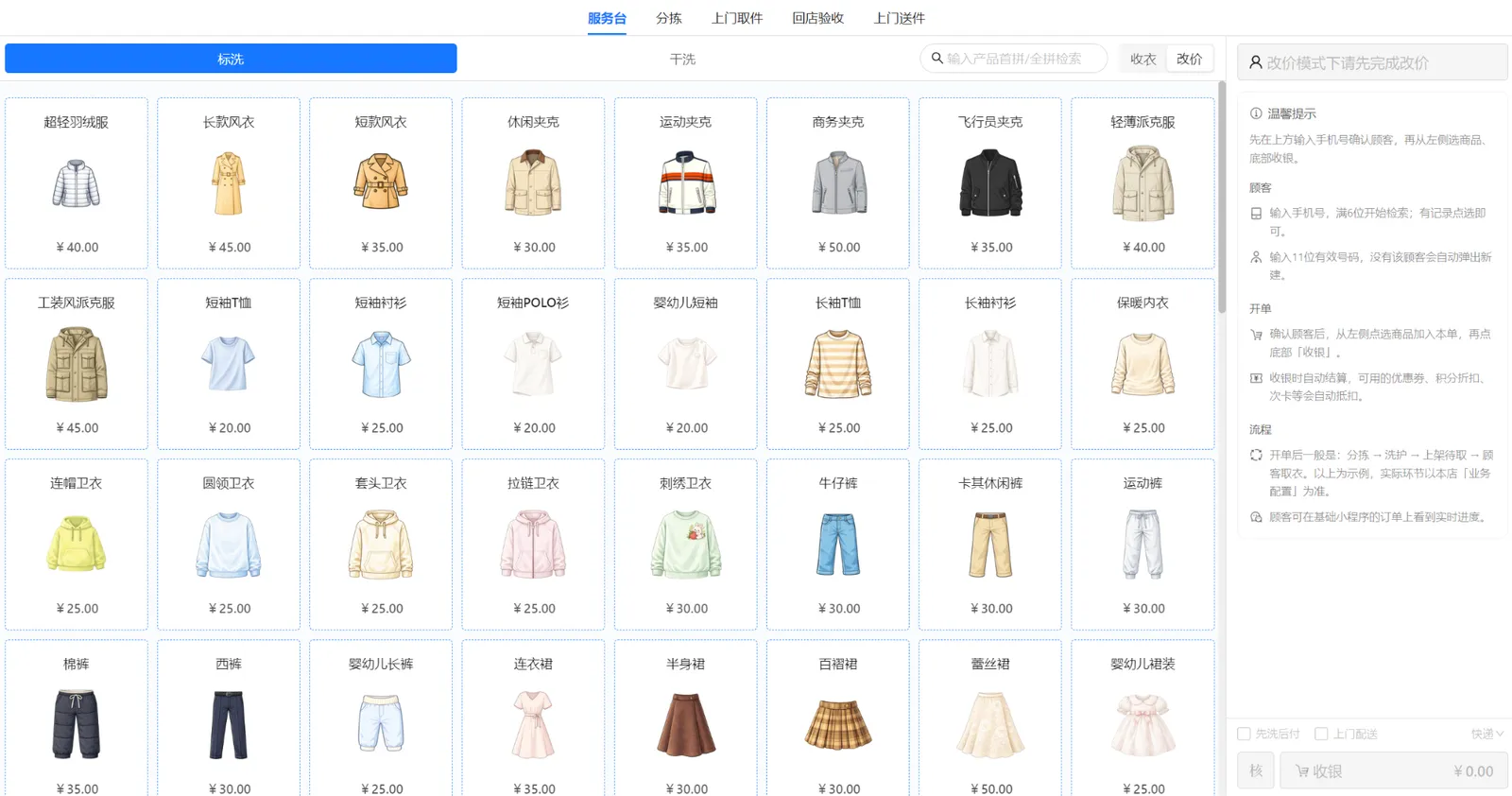Screen dimensions: 1512x796
Task: Select the 超轻羽绒服 down jacket icon
Action: pos(77,183)
